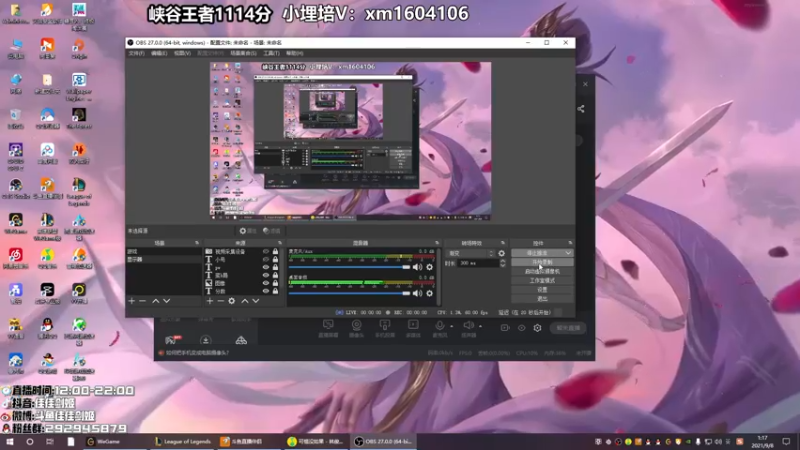The image size is (800, 450).
Task: Click the 工作室模式 button
Action: 542,281
